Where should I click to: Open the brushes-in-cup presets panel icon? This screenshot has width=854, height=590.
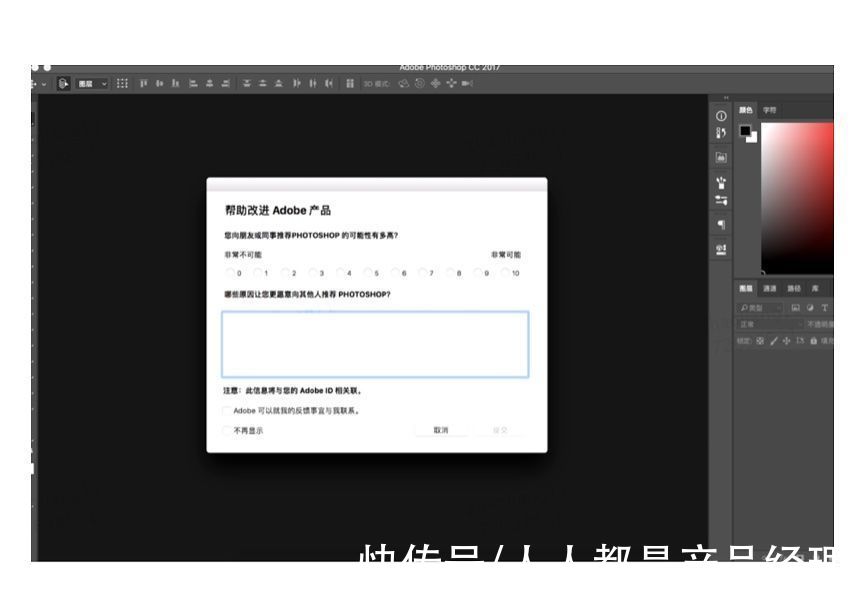pos(721,183)
